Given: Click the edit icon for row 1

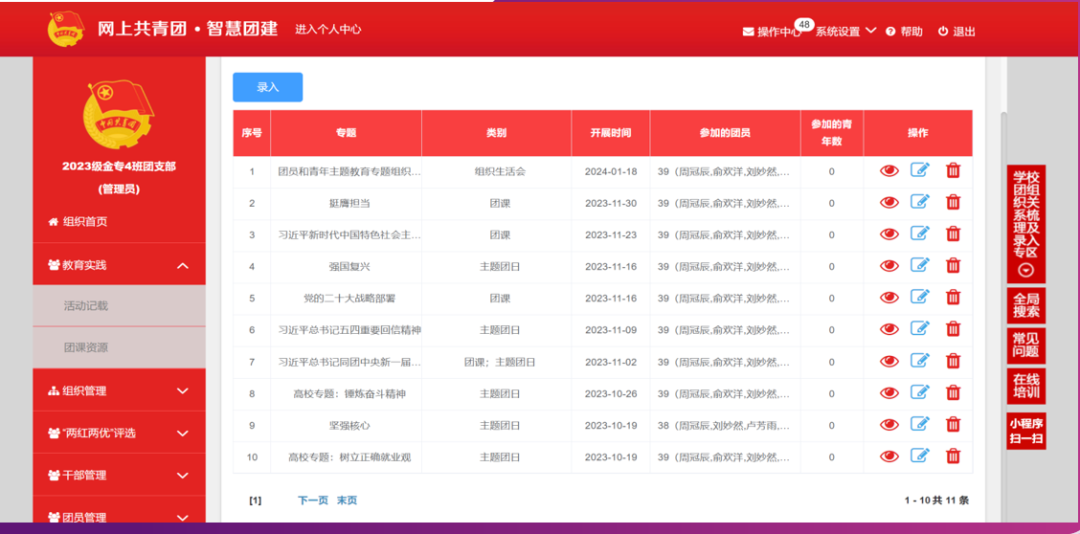Looking at the screenshot, I should [920, 171].
